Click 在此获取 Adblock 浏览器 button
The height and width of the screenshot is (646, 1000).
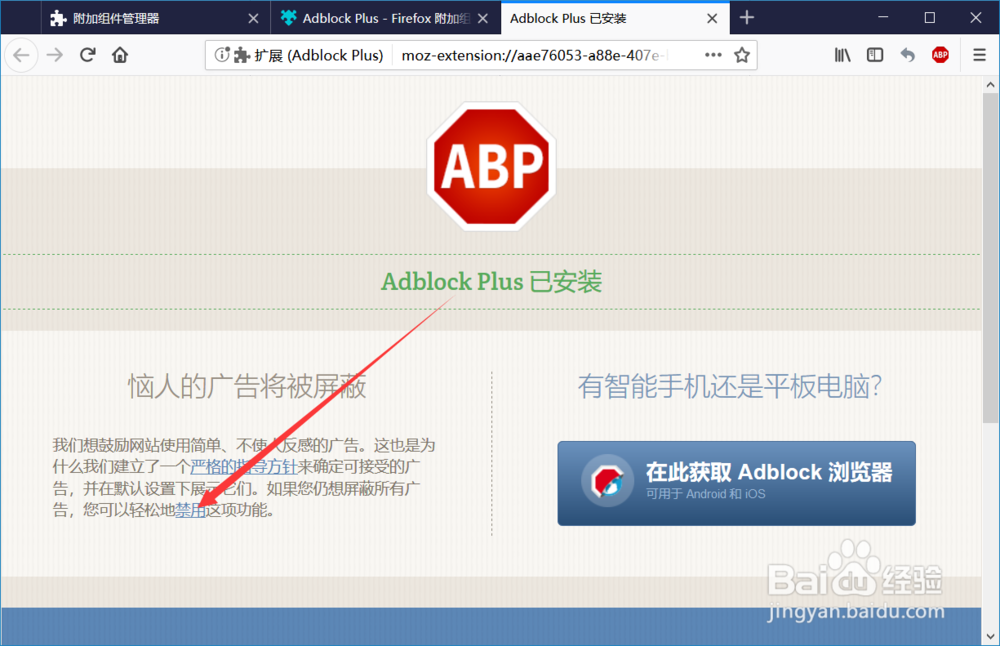[737, 483]
